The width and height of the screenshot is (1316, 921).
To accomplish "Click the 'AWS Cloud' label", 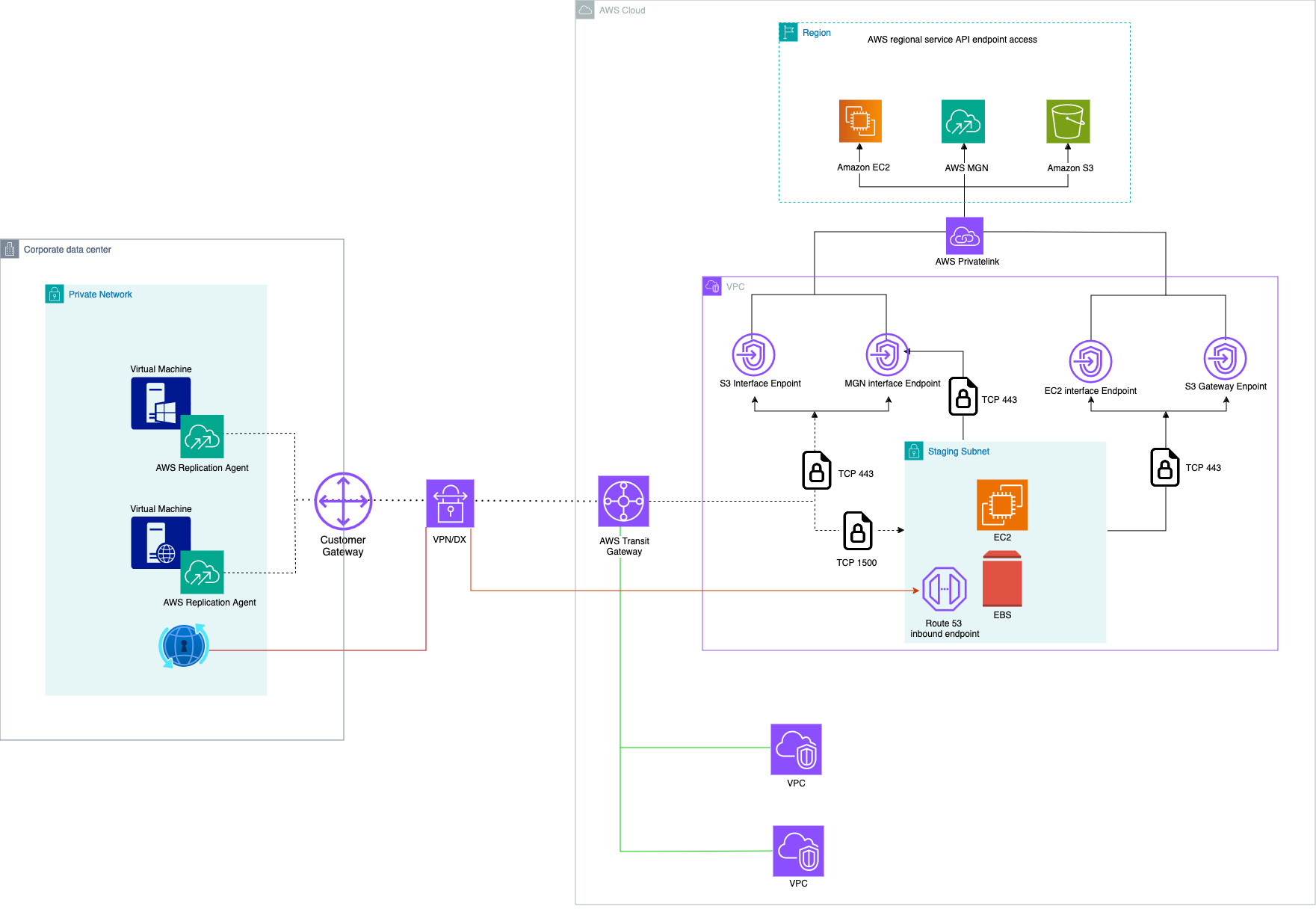I will [622, 10].
